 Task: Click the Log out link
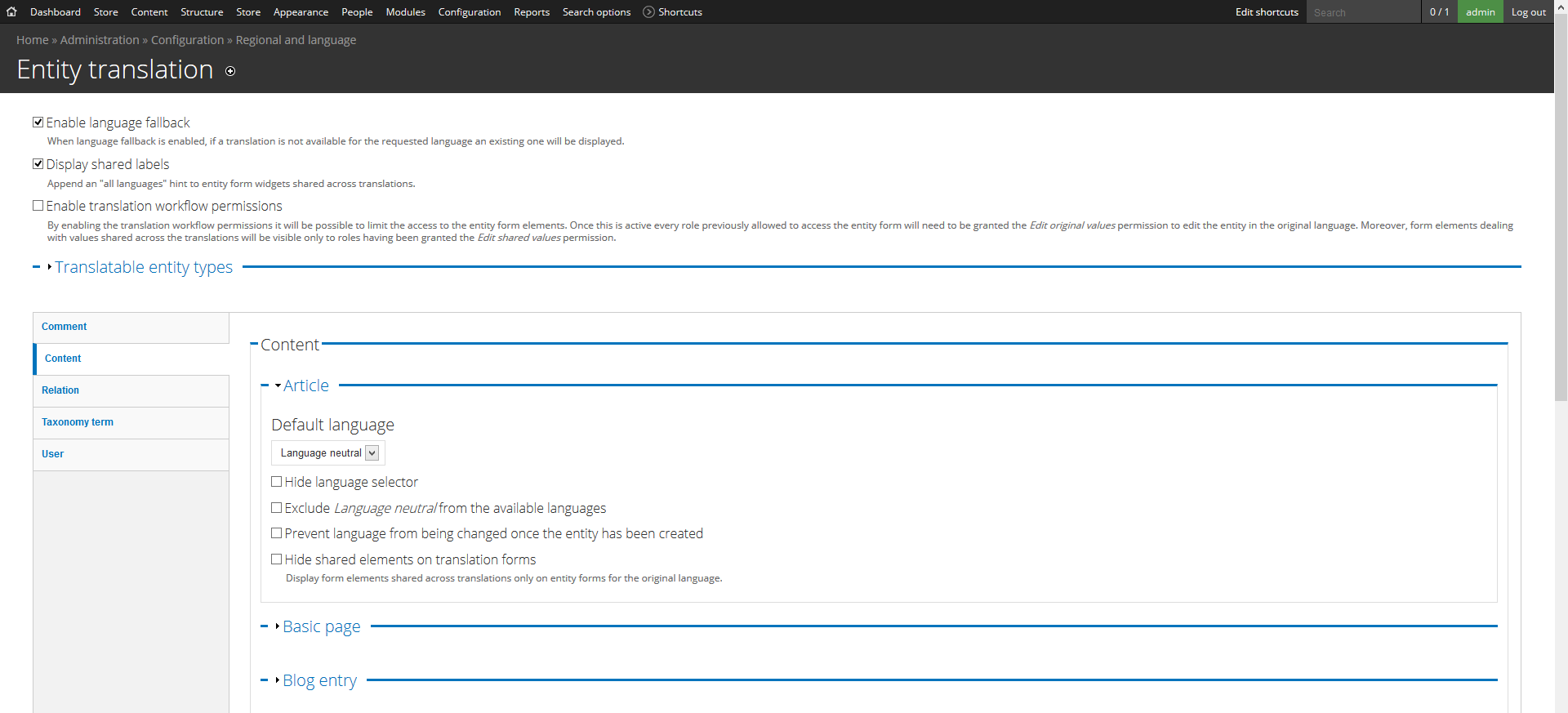(x=1528, y=11)
